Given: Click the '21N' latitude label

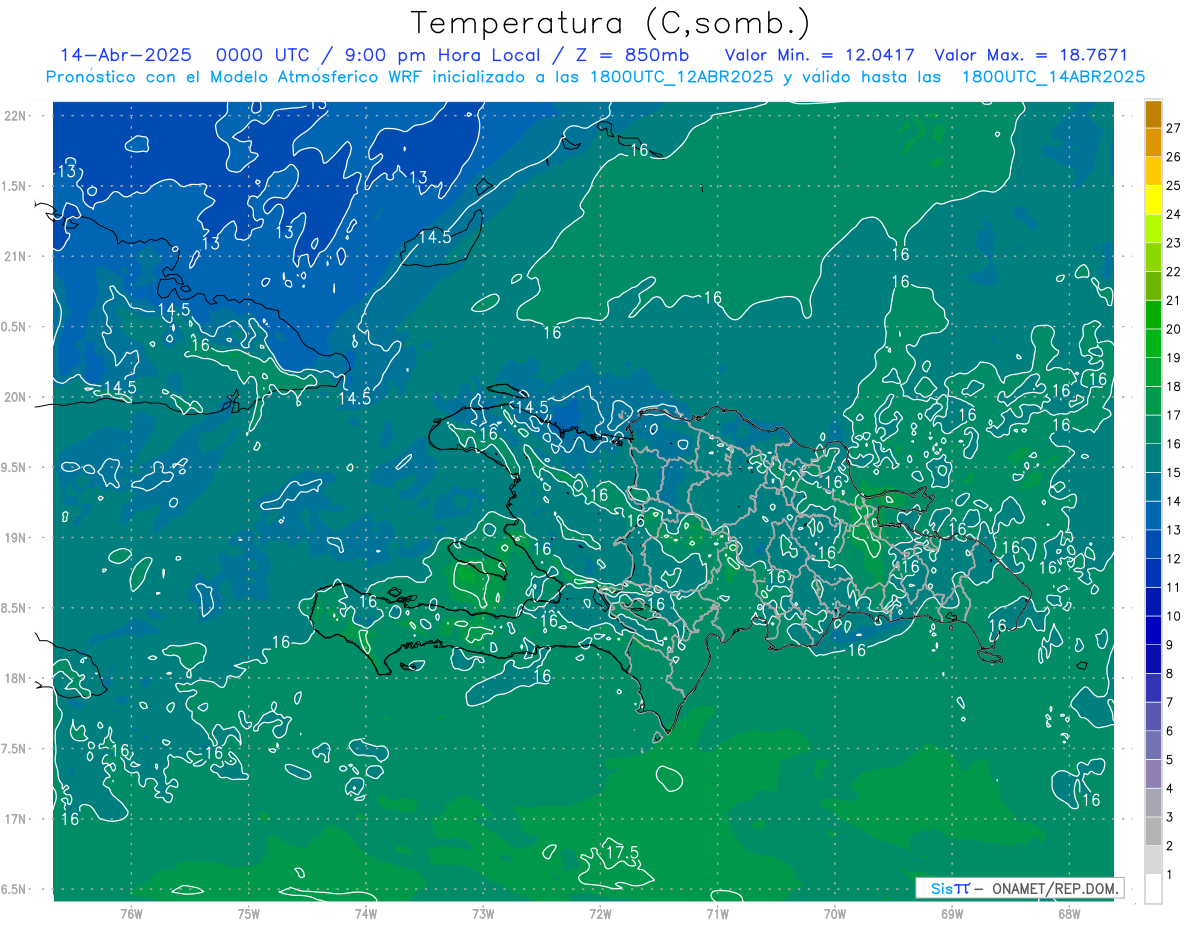Looking at the screenshot, I should 15,256.
